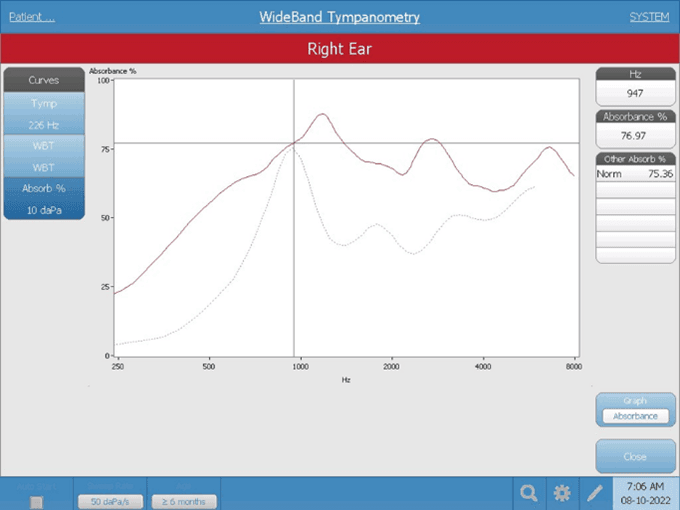Screen dimensions: 680x510
Task: Select the Absorb % 10 daPa curve
Action: 43,197
